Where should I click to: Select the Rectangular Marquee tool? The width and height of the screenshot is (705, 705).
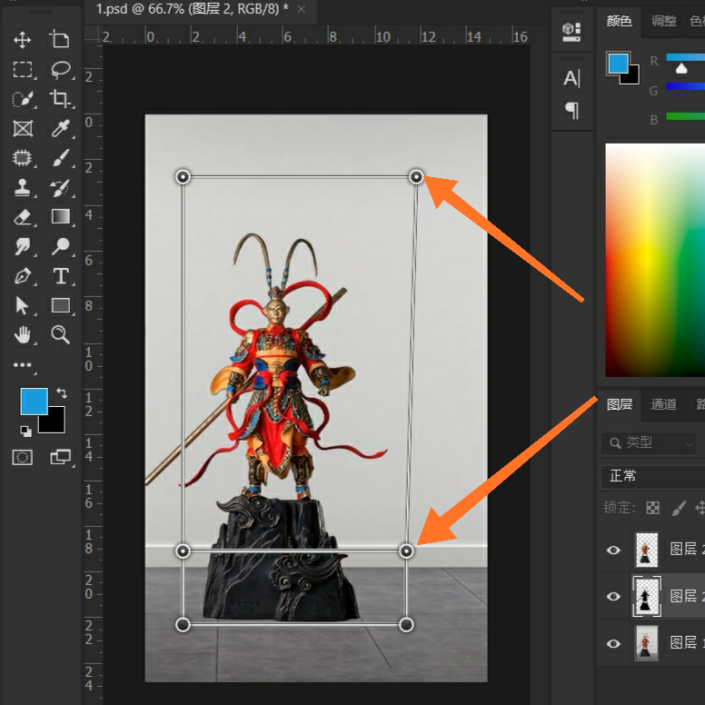pos(22,70)
